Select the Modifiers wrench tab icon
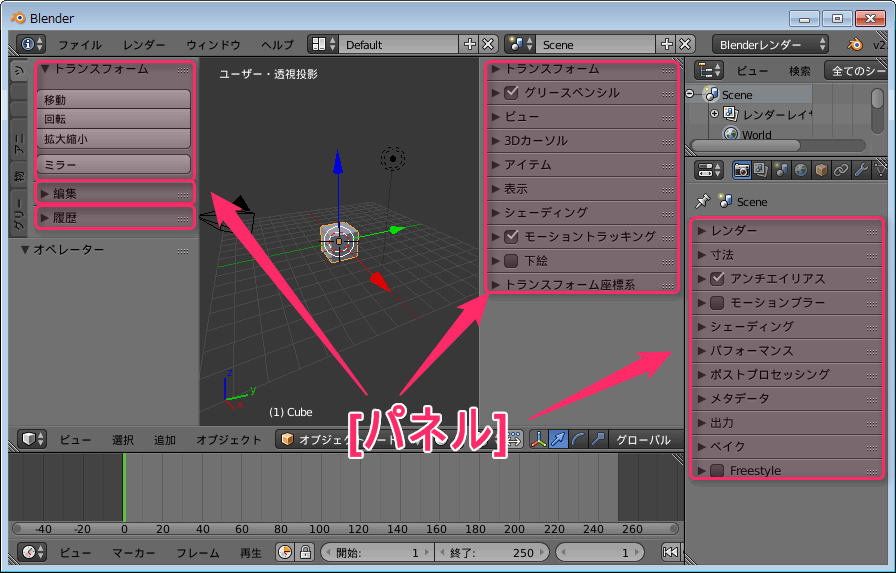 [861, 170]
